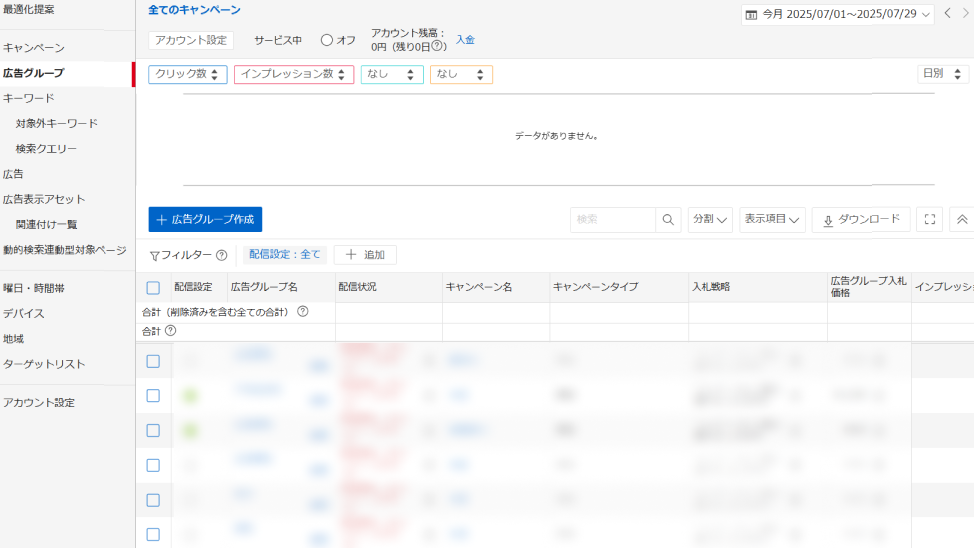974x548 pixels.
Task: Open キャンペーン in sidebar
Action: tap(34, 48)
